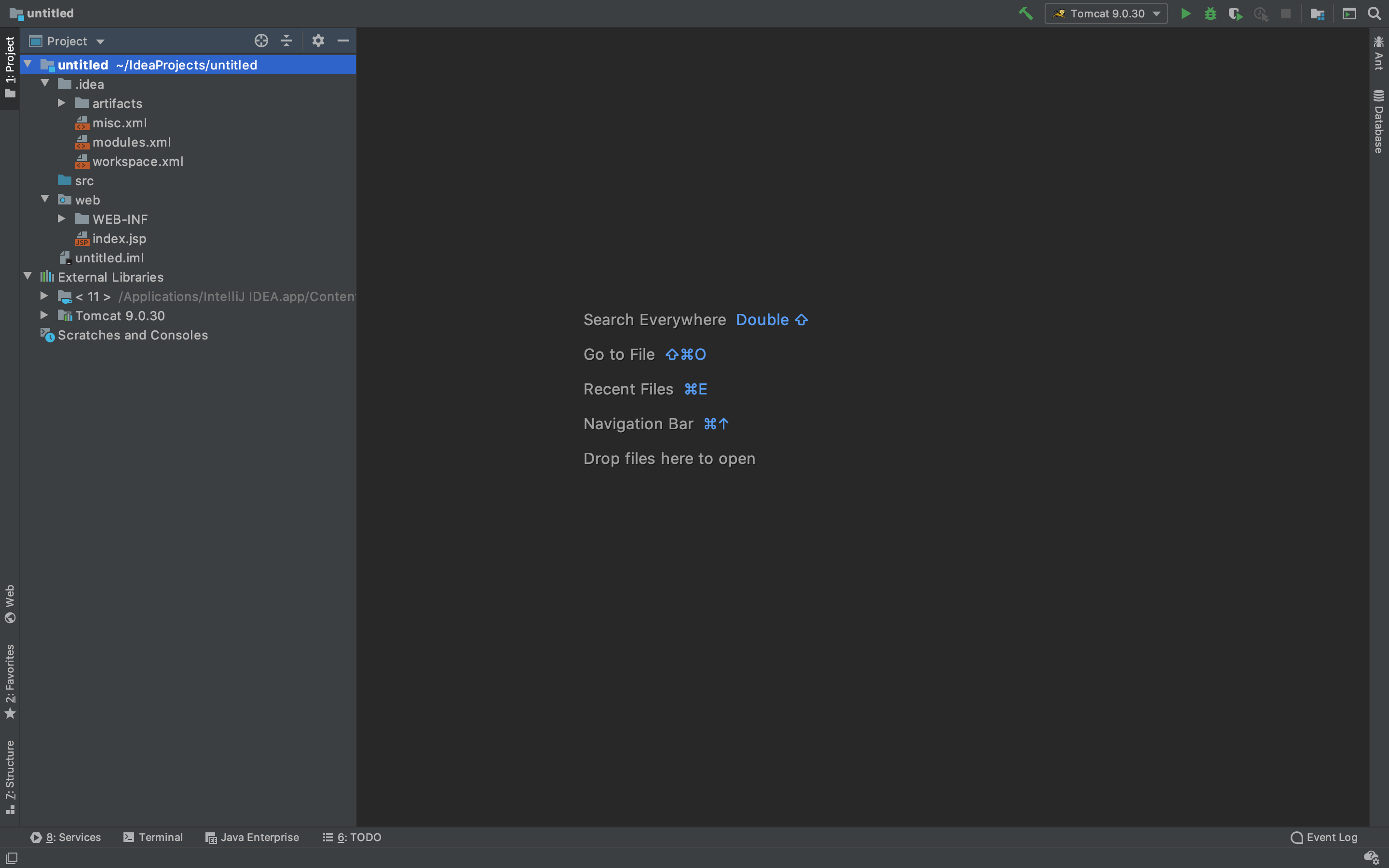Open Project panel gear settings
The image size is (1389, 868).
tap(318, 41)
